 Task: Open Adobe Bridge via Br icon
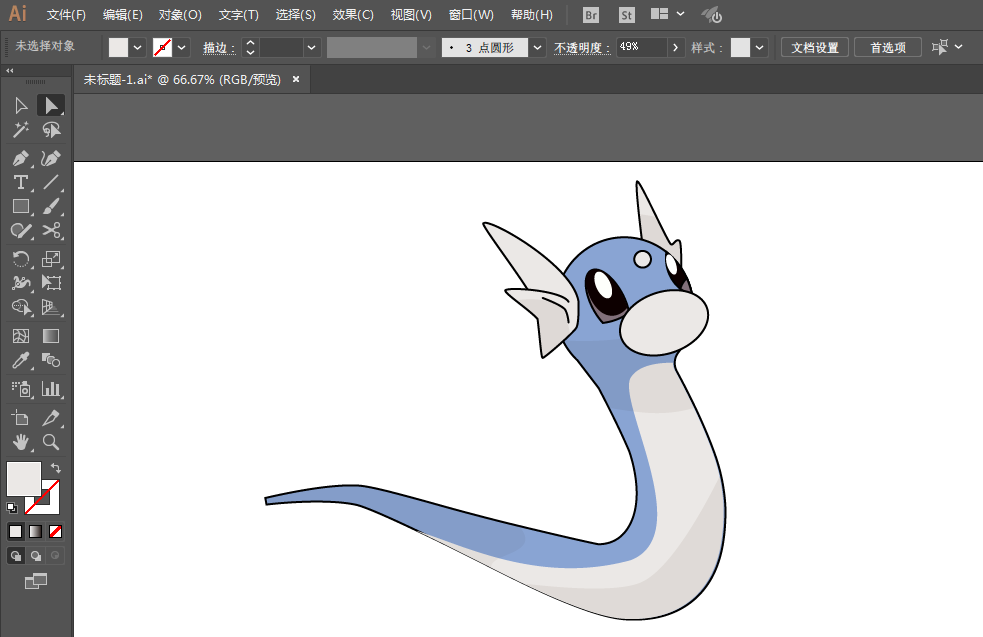591,15
